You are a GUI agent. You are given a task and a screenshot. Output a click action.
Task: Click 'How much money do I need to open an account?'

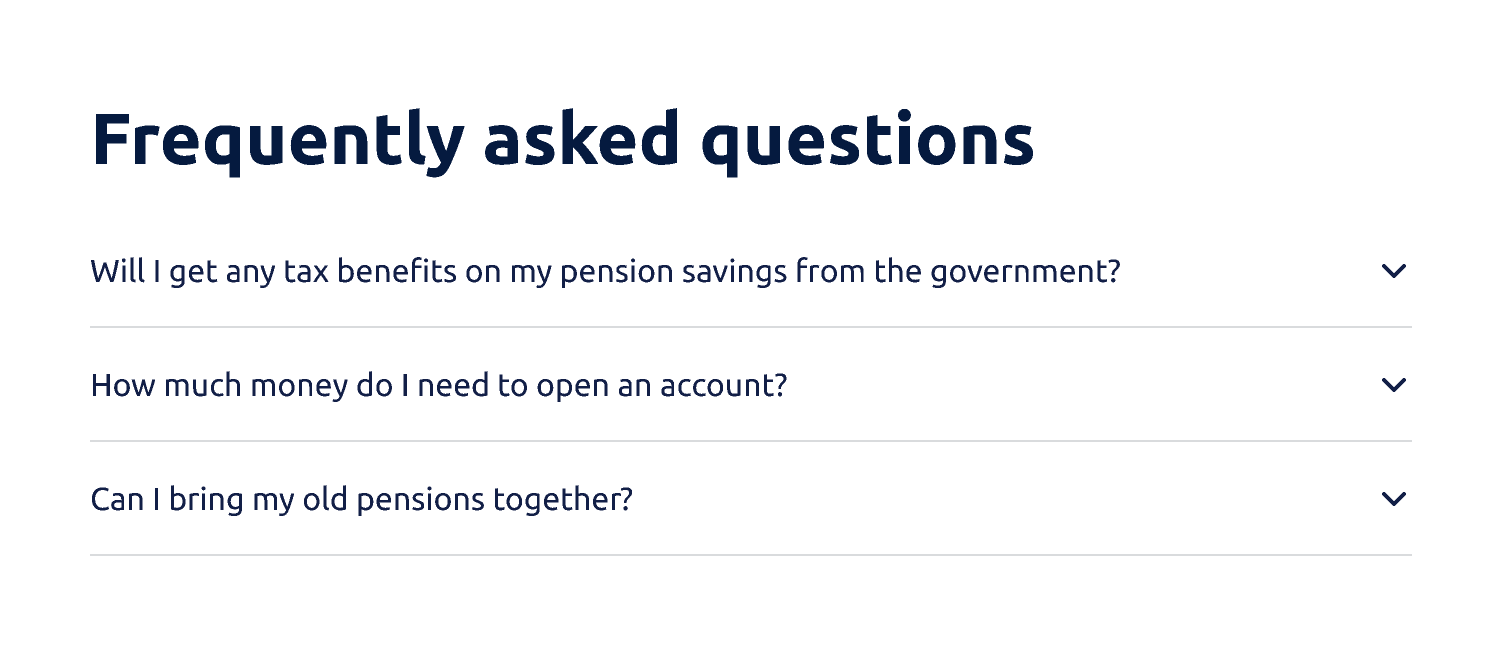coord(439,385)
